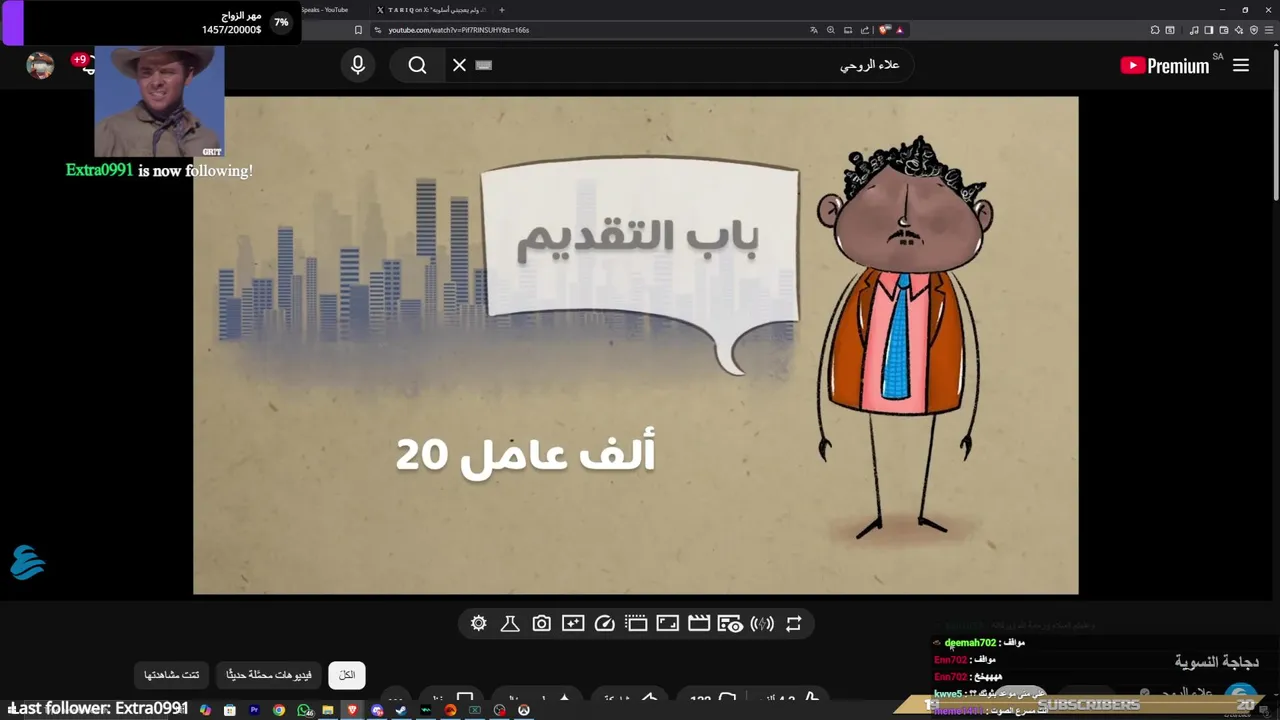
Task: Open Overwatch icon on the taskbar
Action: click(x=524, y=710)
